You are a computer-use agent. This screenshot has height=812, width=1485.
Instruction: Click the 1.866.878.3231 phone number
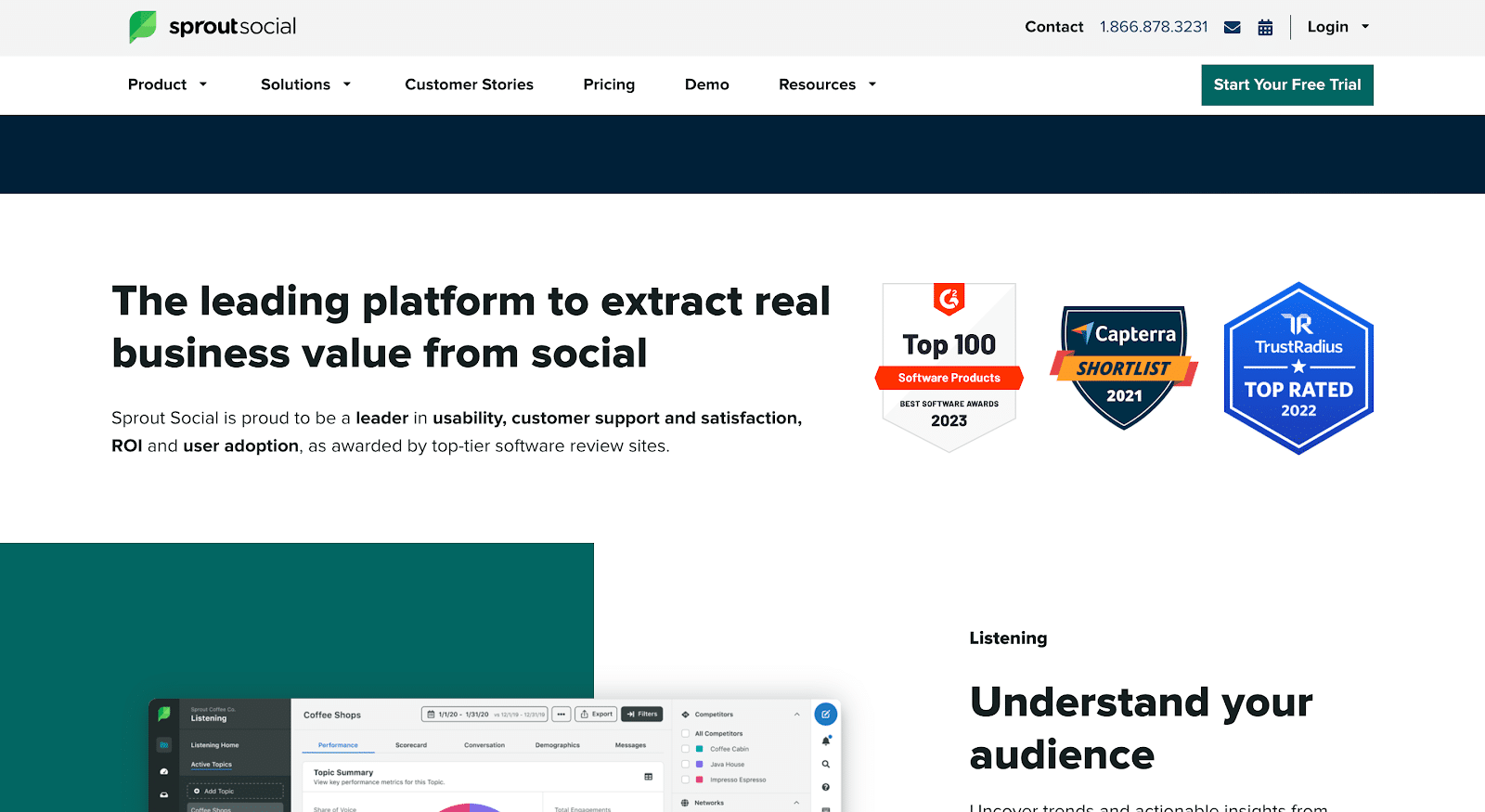(x=1154, y=27)
